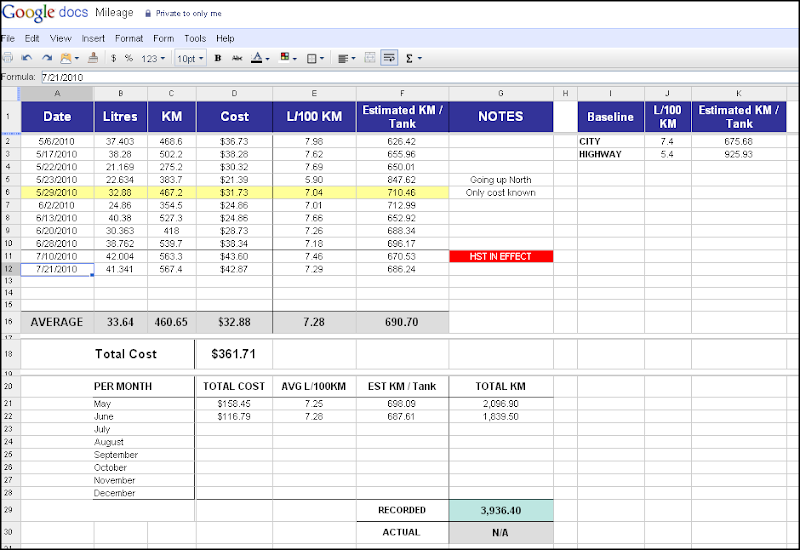This screenshot has height=550, width=800.
Task: Click the Formula bar input field
Action: pos(419,78)
